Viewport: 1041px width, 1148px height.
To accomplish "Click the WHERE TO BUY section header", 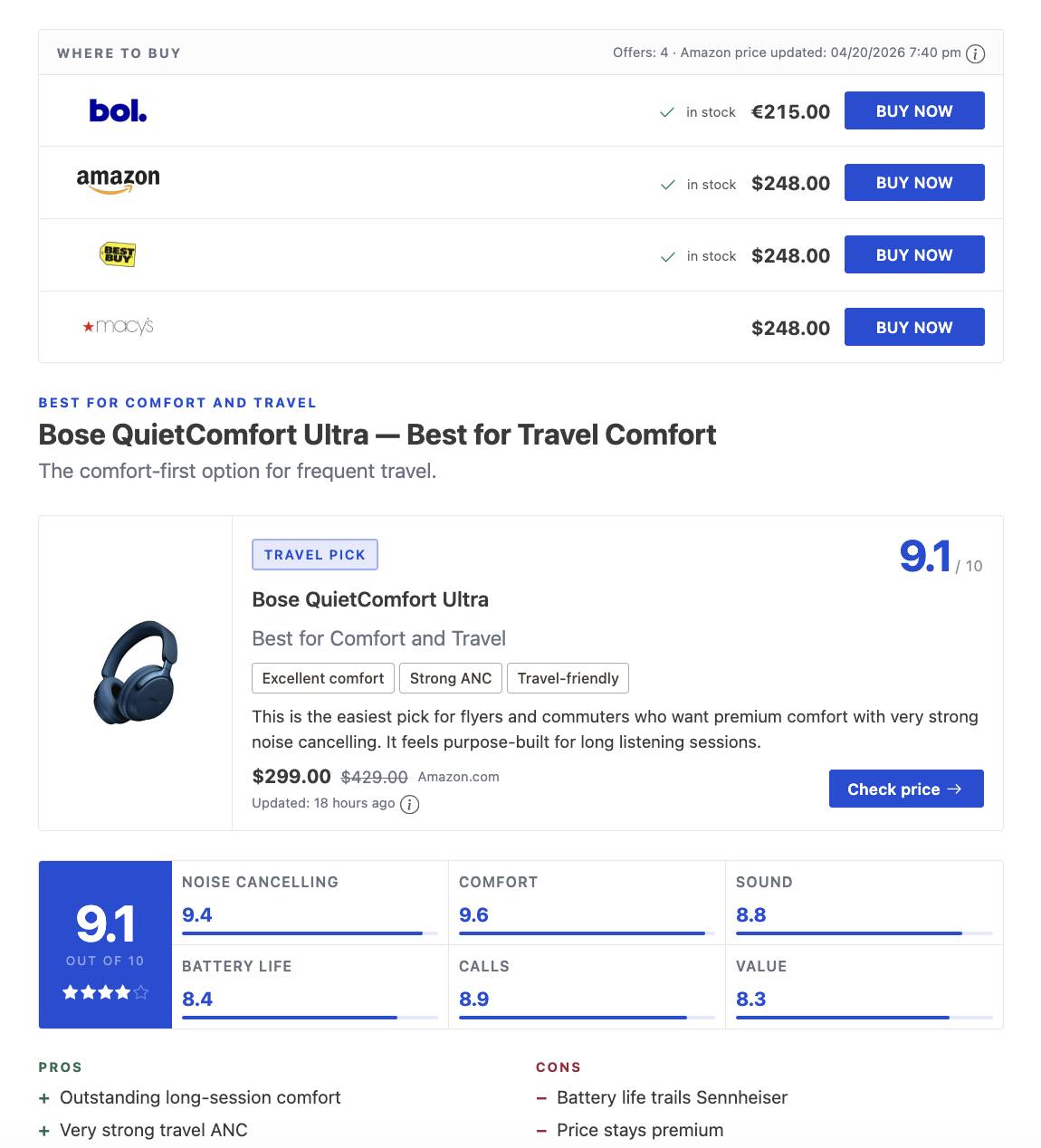I will 119,53.
